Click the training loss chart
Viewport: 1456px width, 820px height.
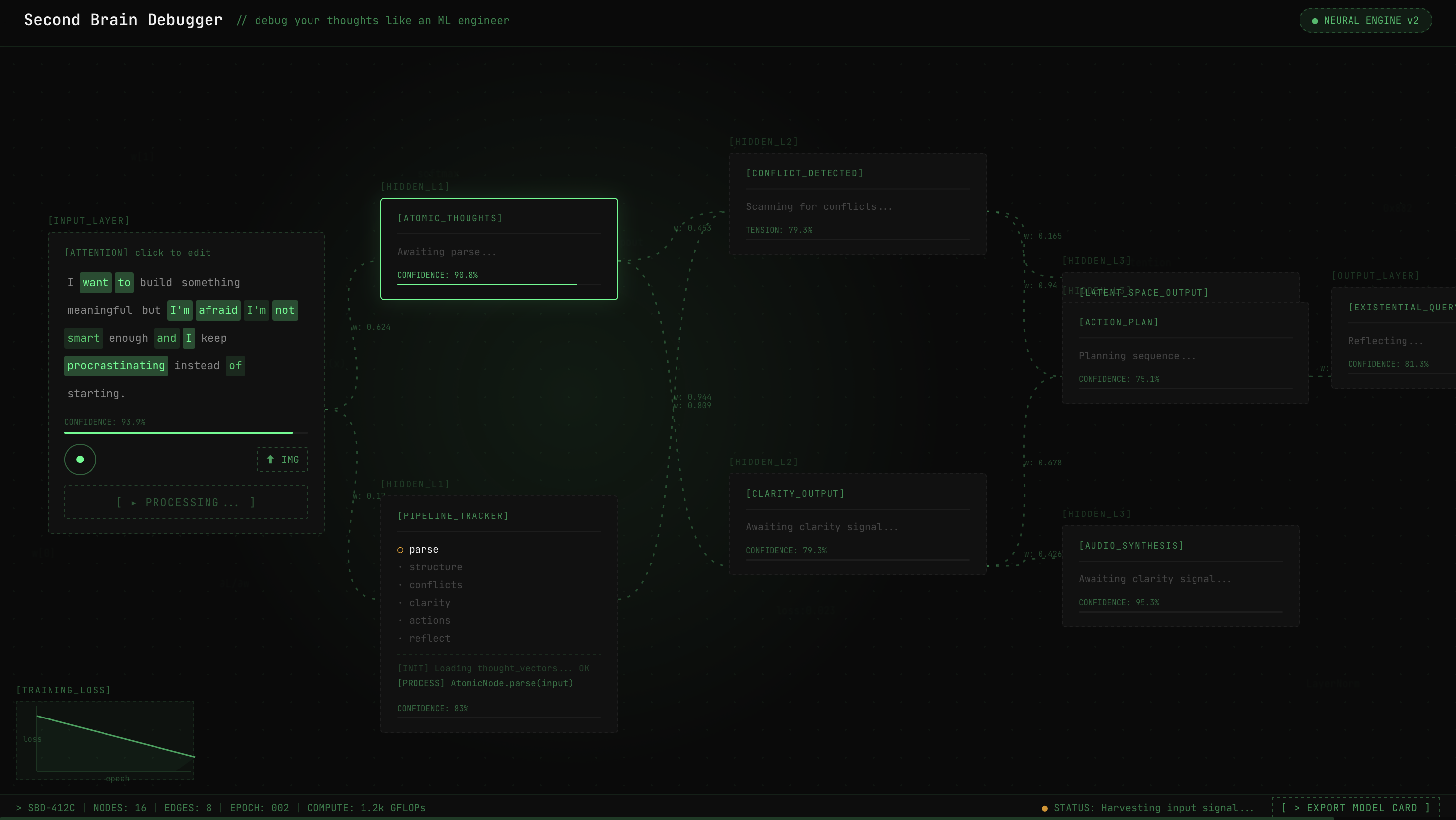pos(105,741)
